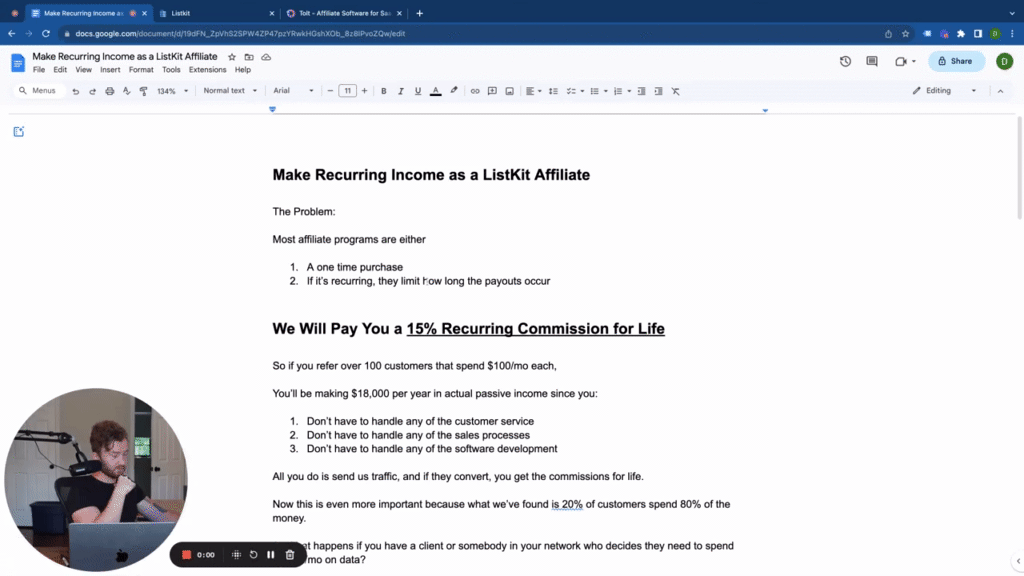Open the zoom level dropdown showing 134%
1024x576 pixels.
172,91
